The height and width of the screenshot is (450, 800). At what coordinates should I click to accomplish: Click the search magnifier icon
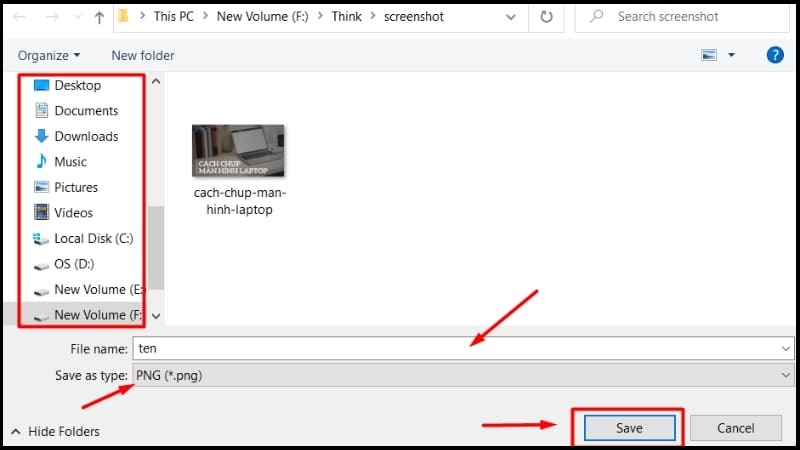(596, 16)
